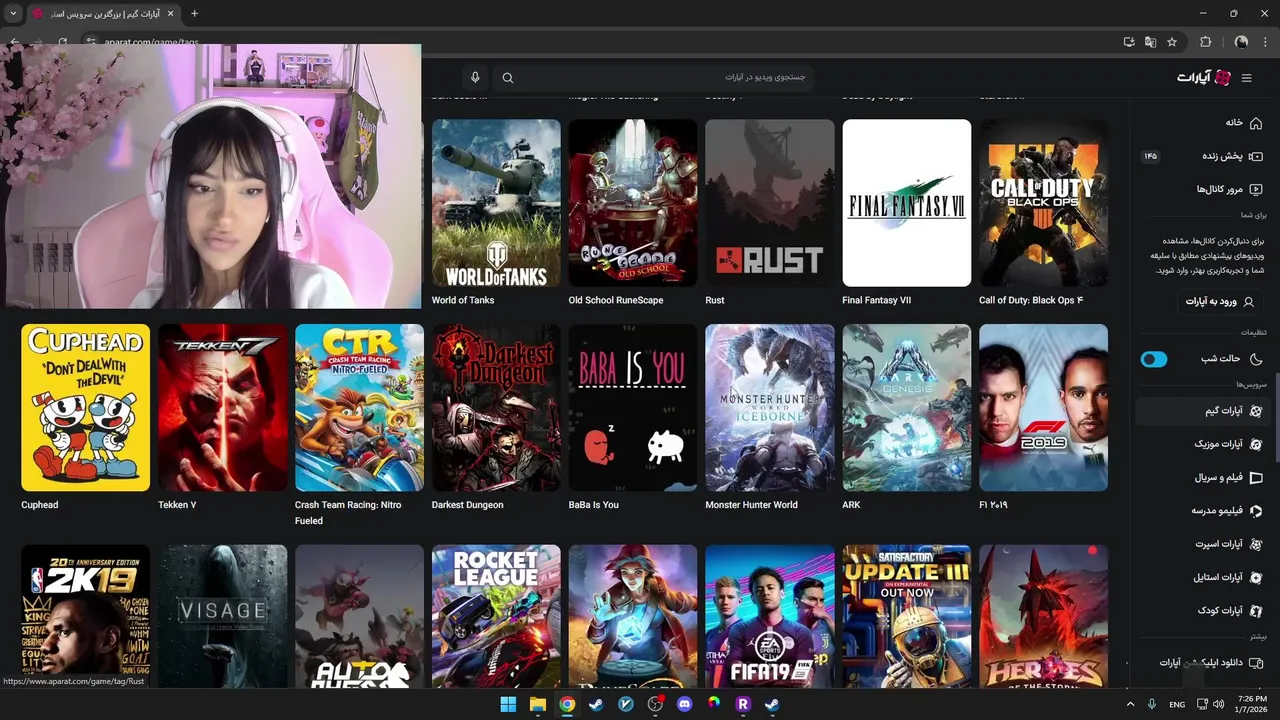Open the Satisfactory Update III cover

[x=907, y=616]
